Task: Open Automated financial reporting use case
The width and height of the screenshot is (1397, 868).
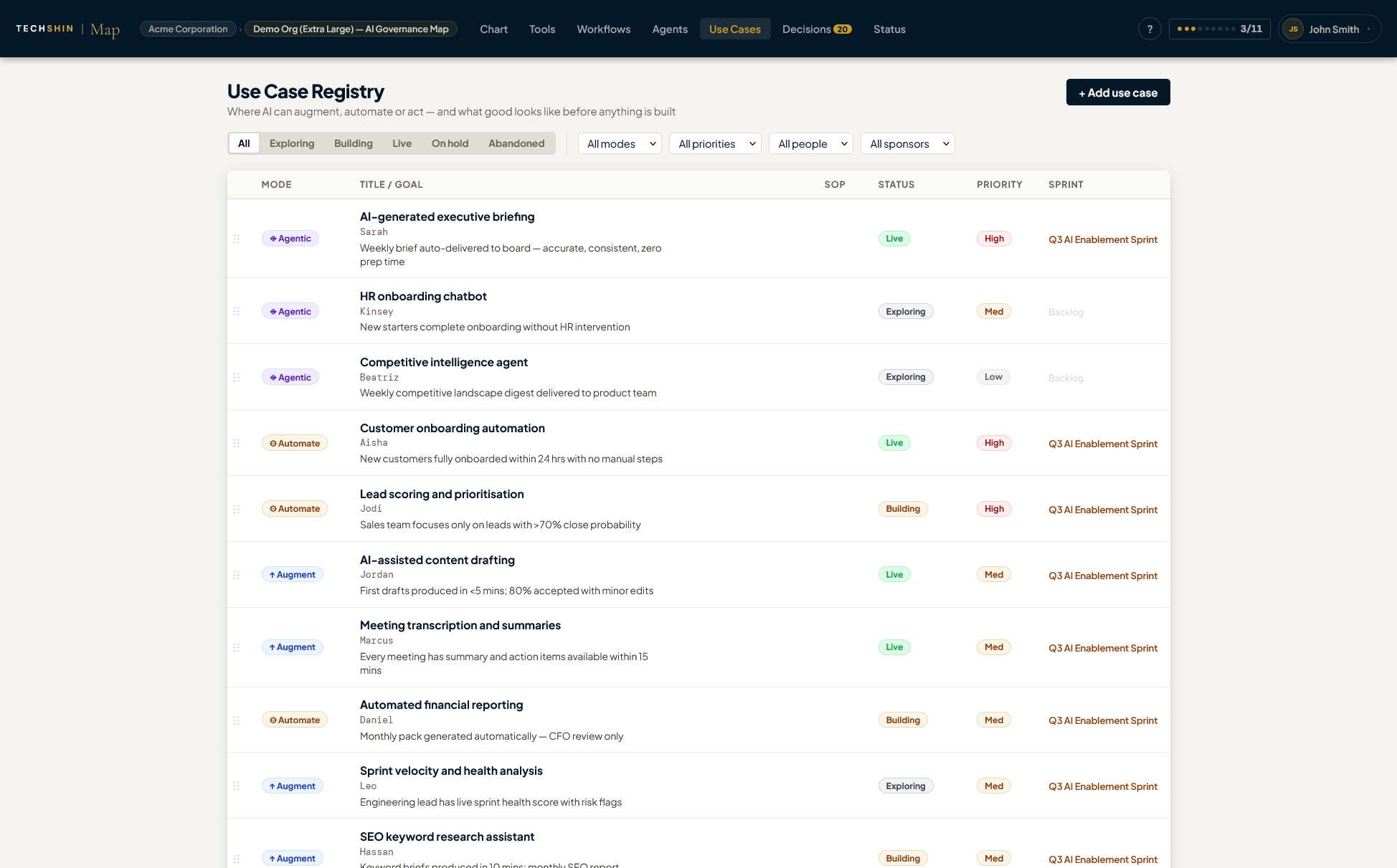Action: point(442,705)
